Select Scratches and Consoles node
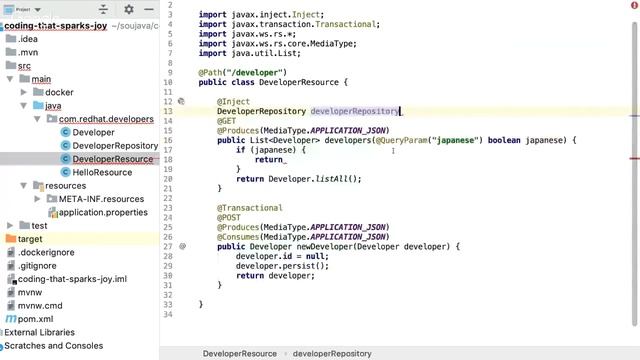 (53, 346)
